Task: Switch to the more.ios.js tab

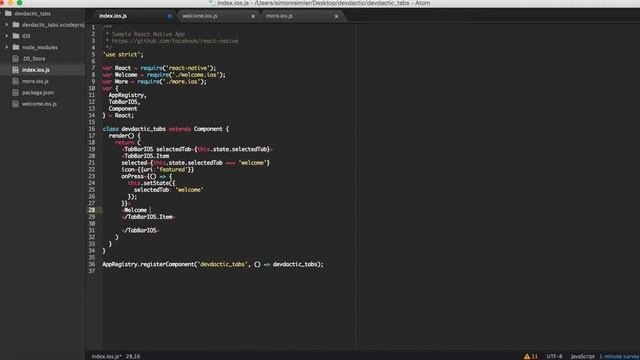Action: pos(279,16)
